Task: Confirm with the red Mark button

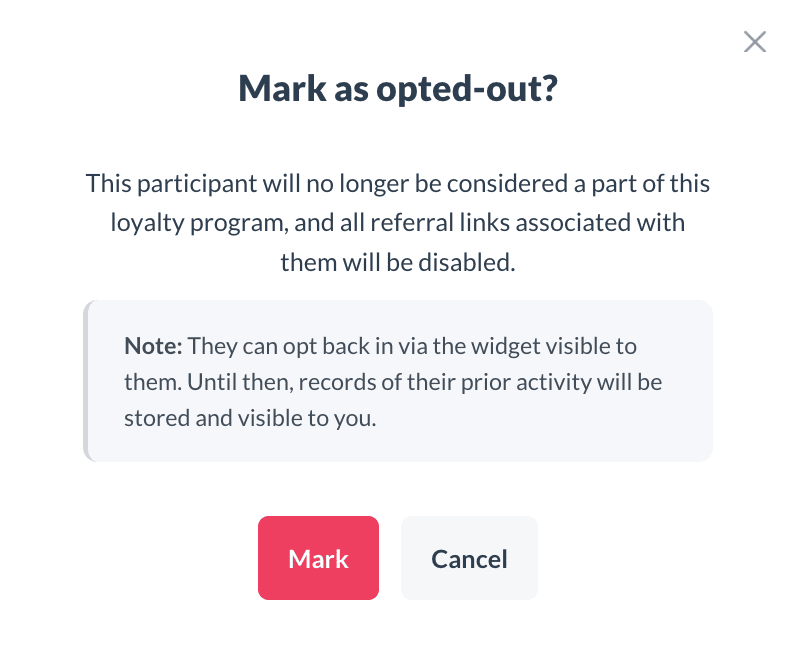Action: pyautogui.click(x=318, y=558)
